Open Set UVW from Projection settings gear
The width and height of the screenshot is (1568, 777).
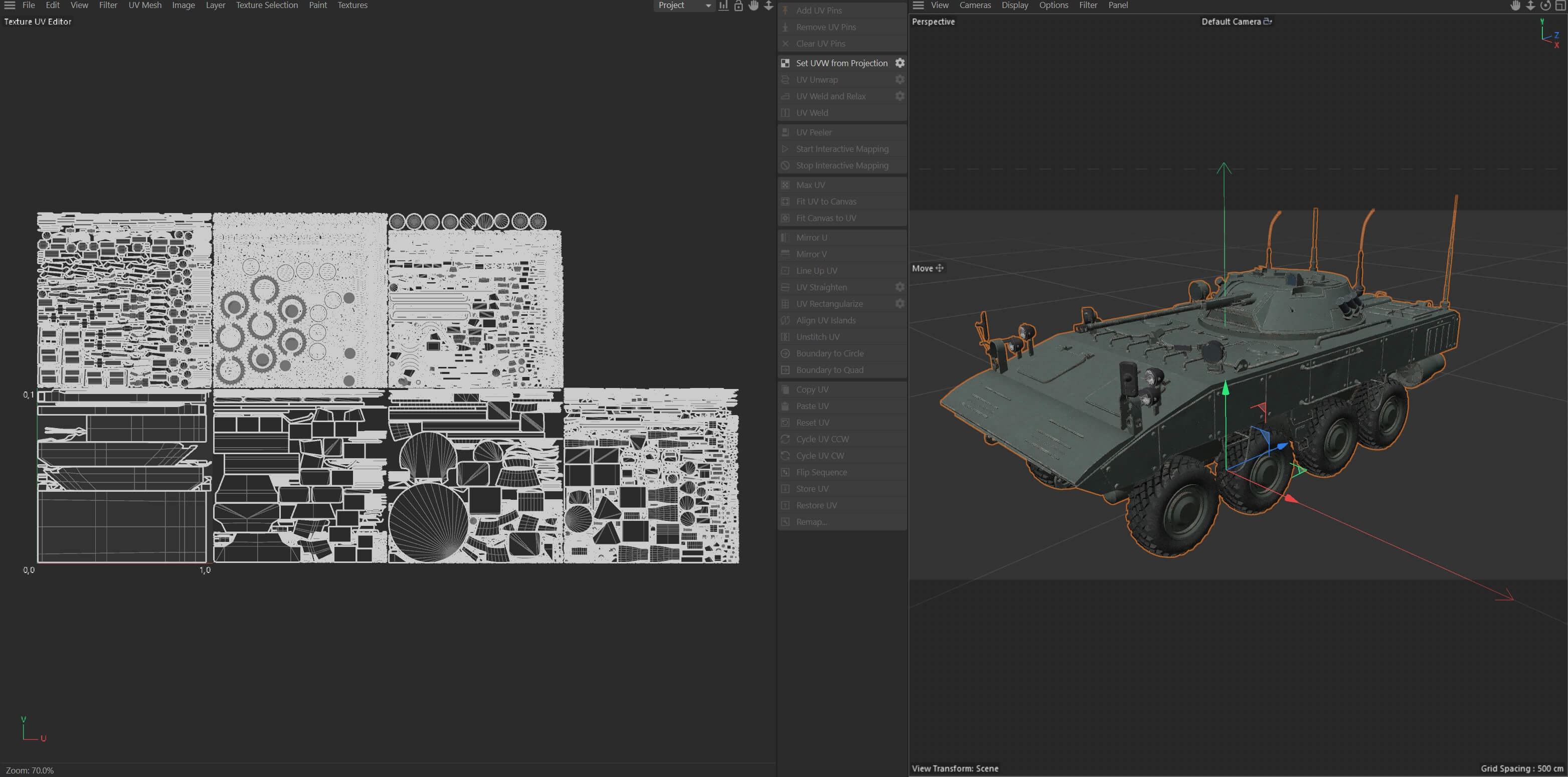tap(900, 63)
